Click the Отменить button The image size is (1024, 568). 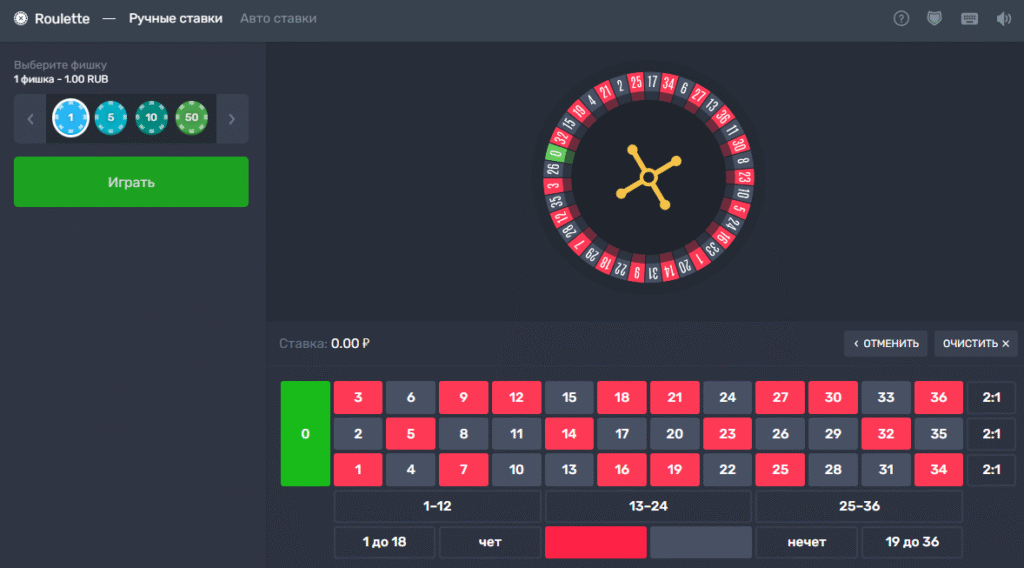pyautogui.click(x=885, y=343)
